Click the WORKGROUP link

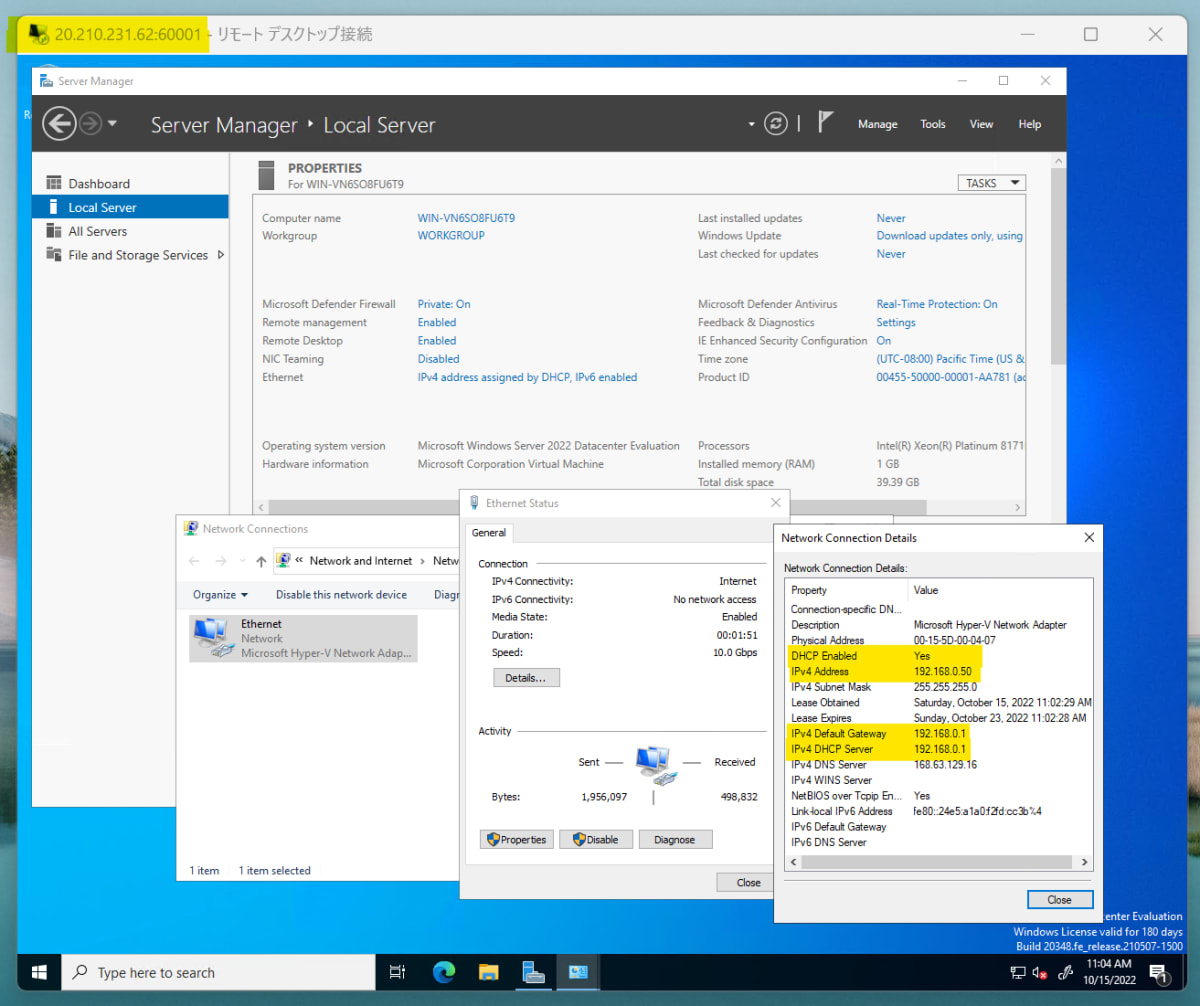[451, 236]
